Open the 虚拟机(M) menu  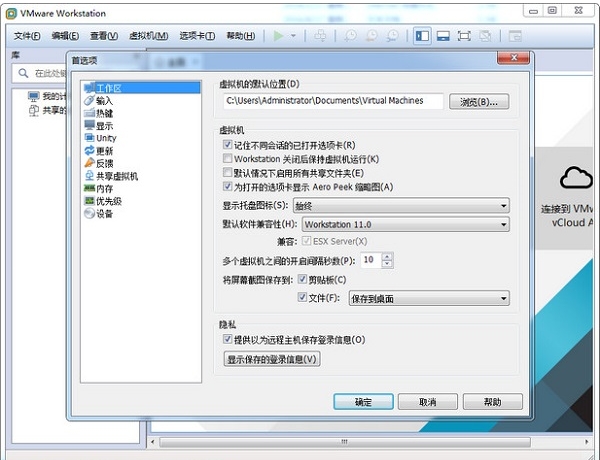point(149,36)
